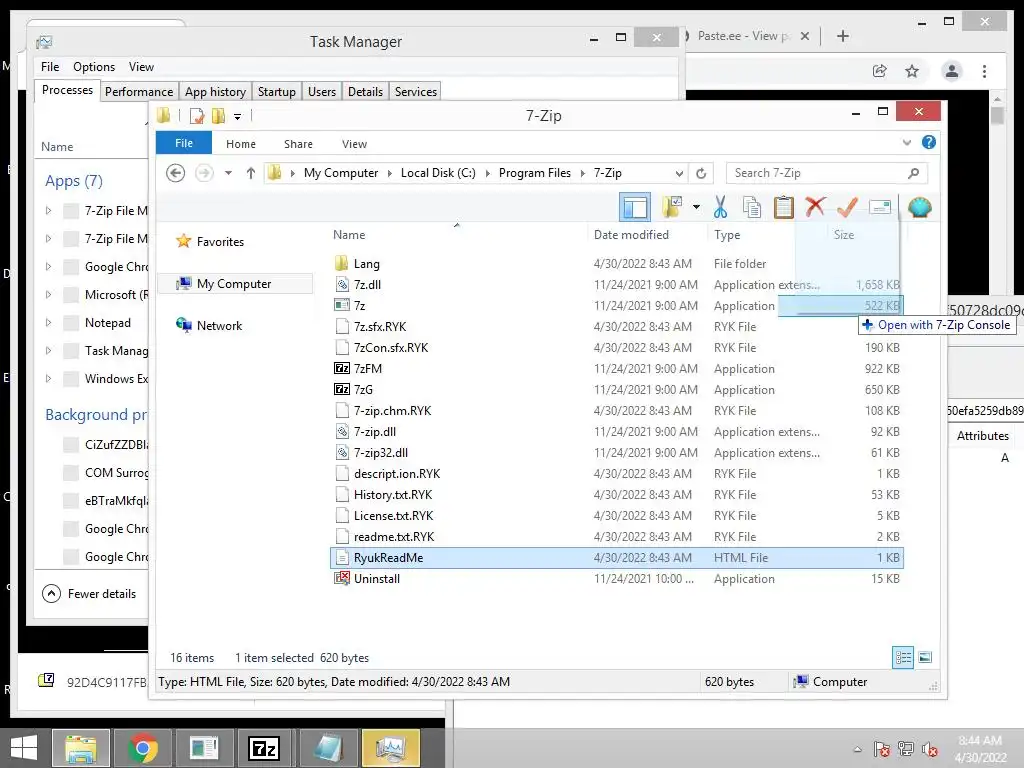Open the Help question mark icon

point(929,142)
